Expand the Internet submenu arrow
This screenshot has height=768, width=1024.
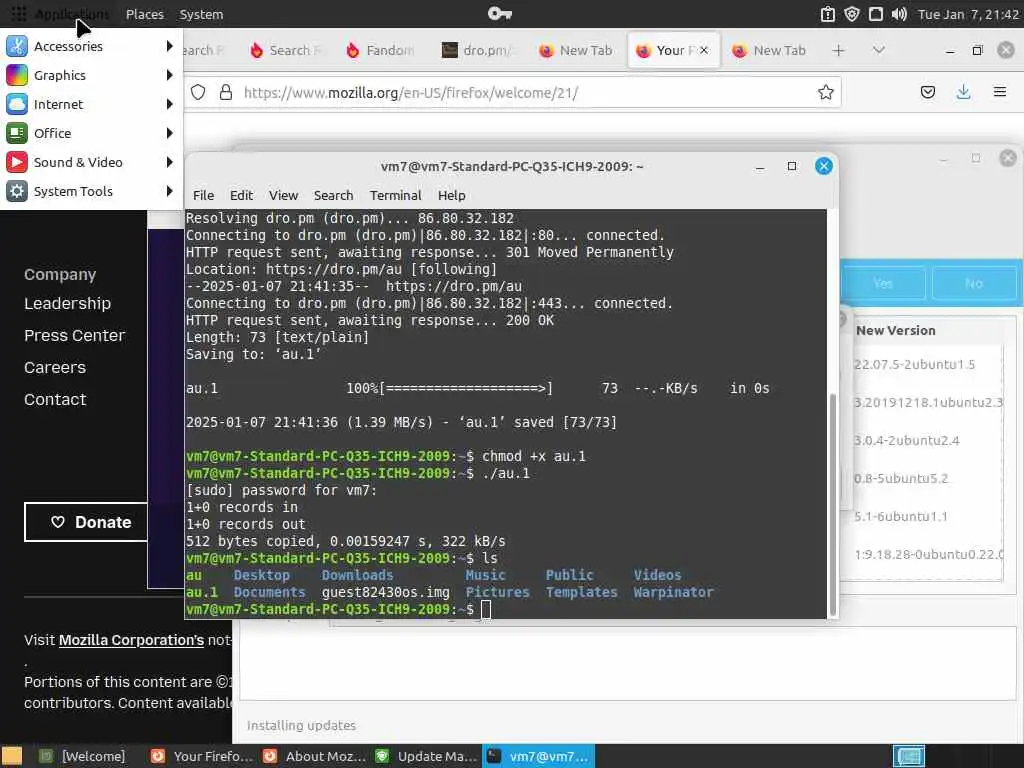pyautogui.click(x=169, y=104)
